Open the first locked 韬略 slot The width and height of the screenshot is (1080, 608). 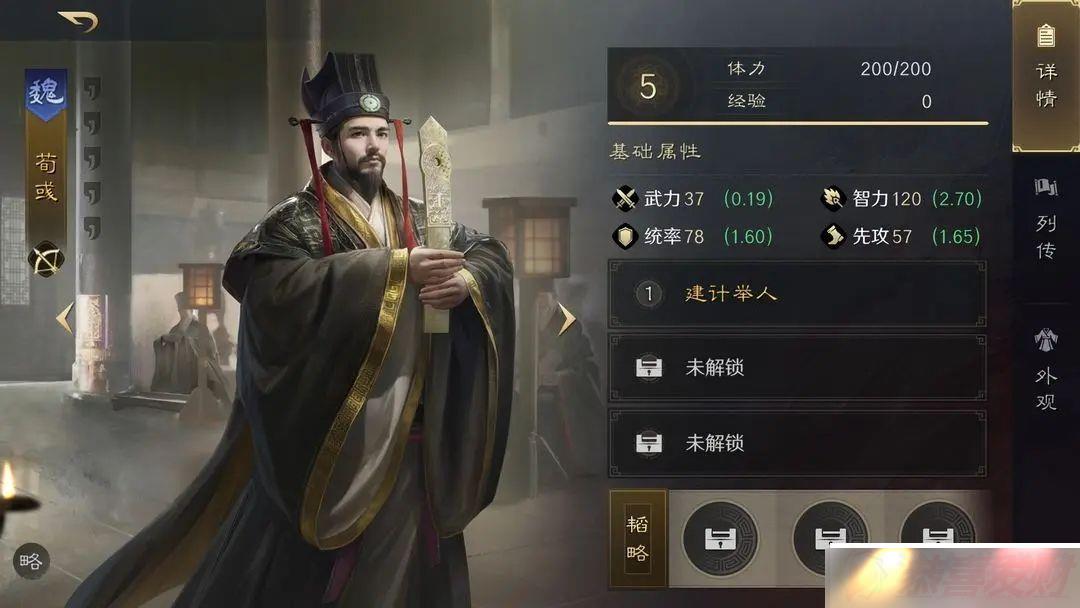tap(720, 538)
